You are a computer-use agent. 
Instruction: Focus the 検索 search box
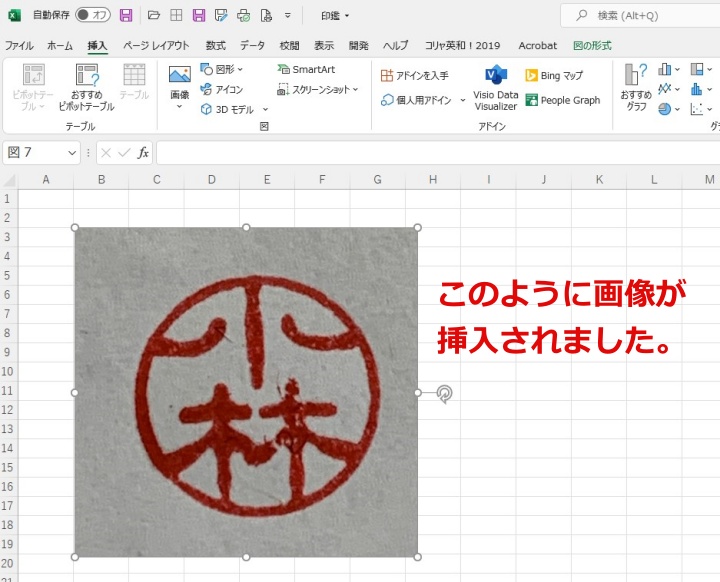641,16
